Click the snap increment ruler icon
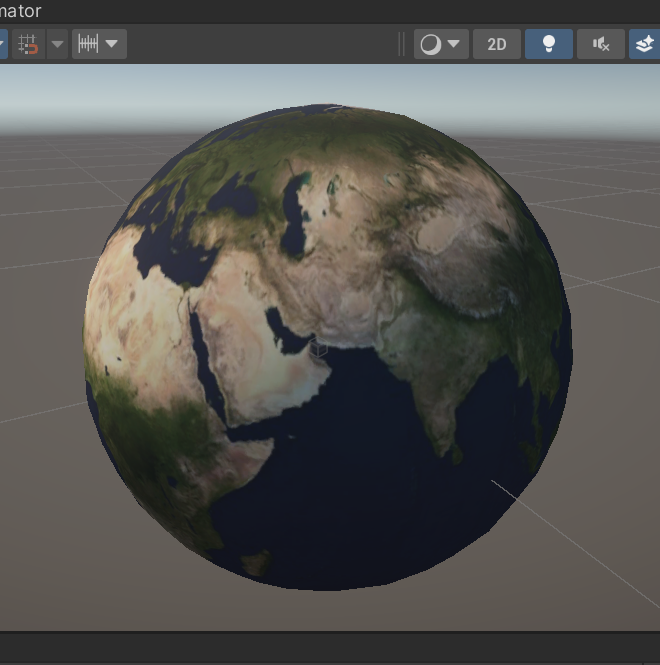 point(88,44)
